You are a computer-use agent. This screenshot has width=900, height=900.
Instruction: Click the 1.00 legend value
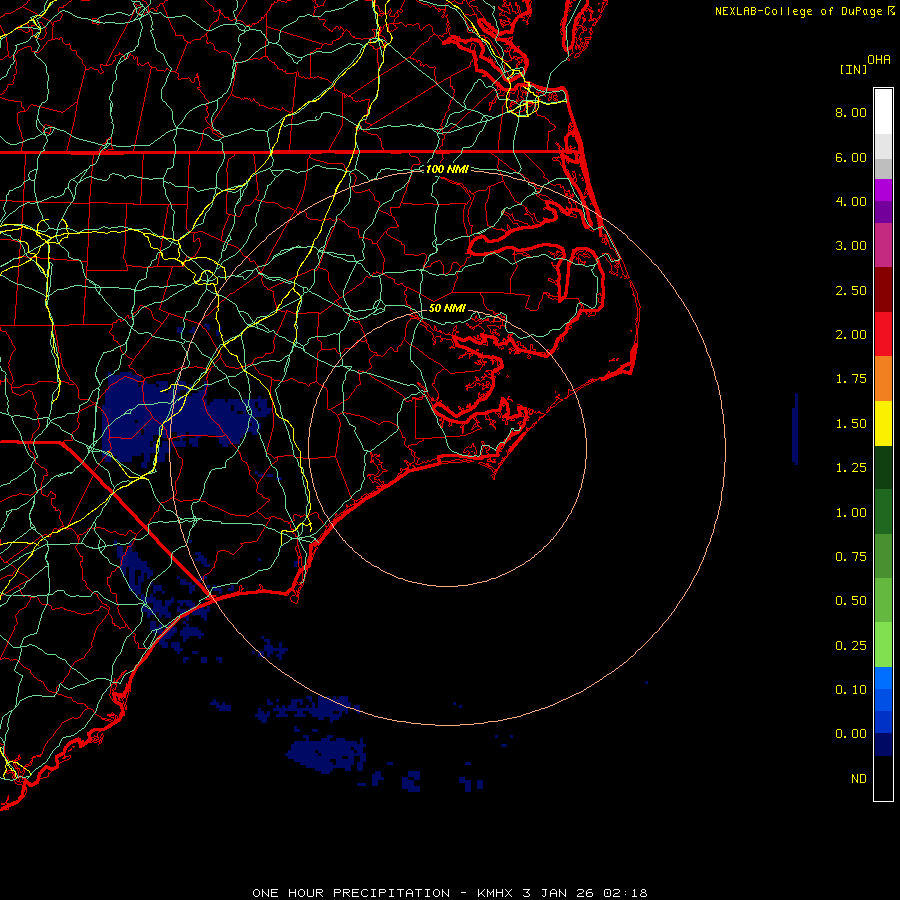851,513
